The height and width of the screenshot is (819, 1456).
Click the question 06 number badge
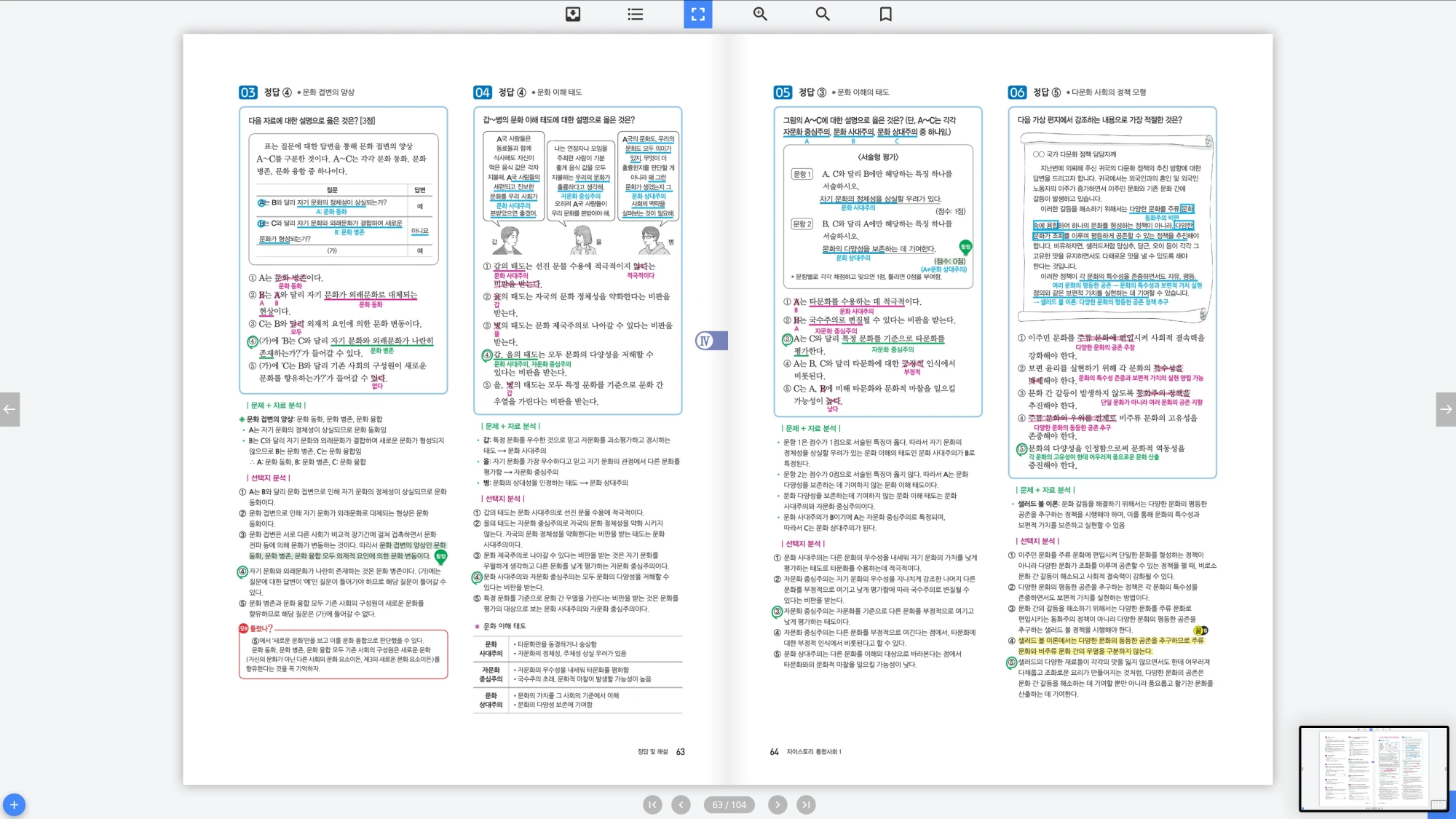click(x=1017, y=92)
